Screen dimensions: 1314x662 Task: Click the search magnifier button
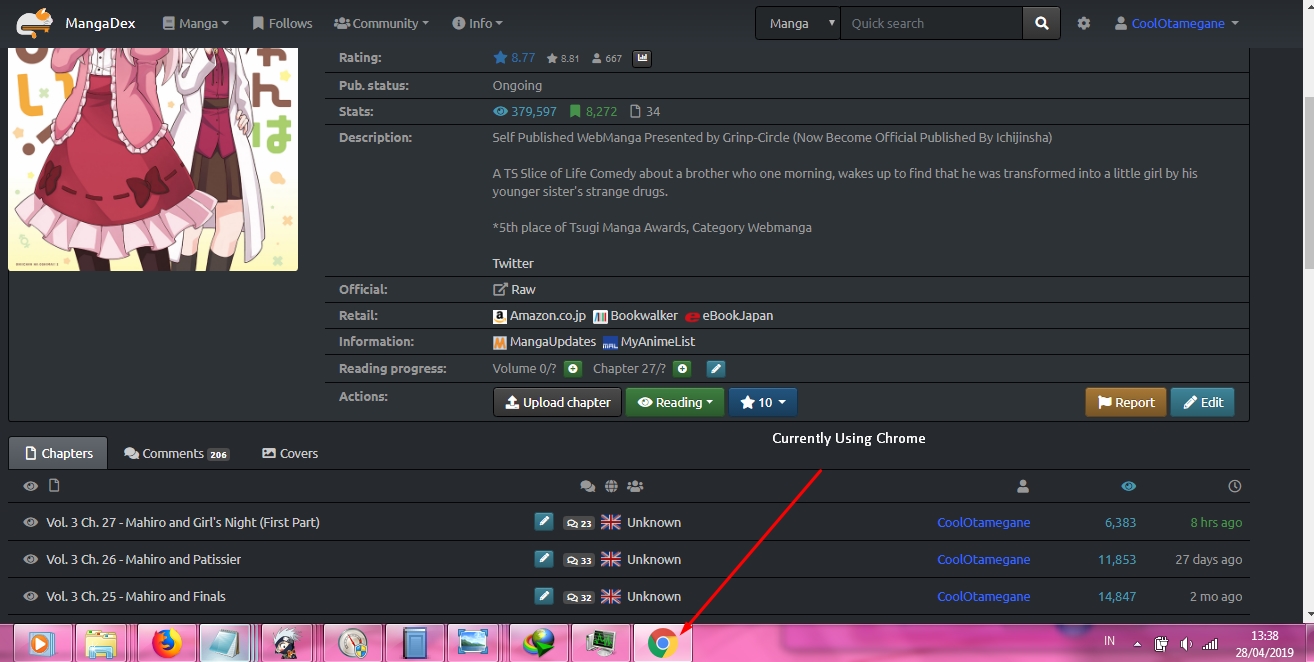(1041, 23)
